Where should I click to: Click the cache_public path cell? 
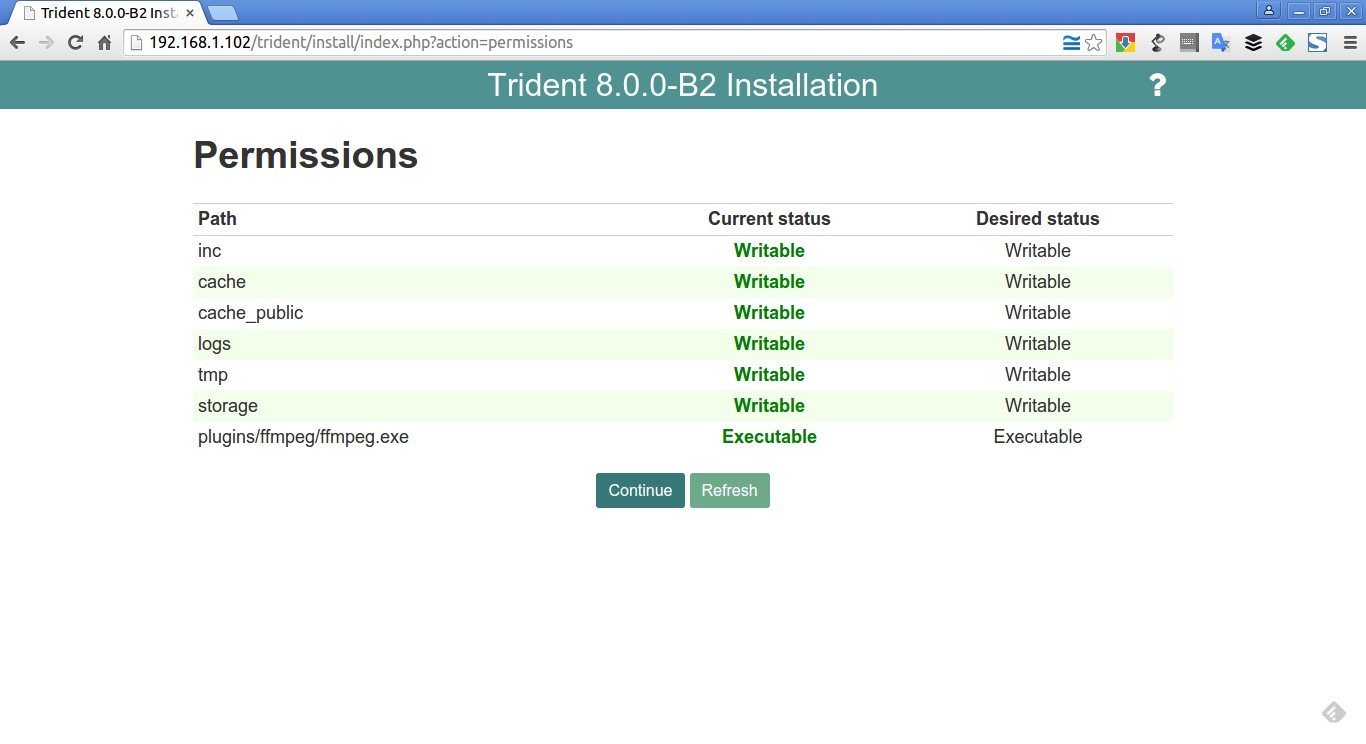(250, 312)
